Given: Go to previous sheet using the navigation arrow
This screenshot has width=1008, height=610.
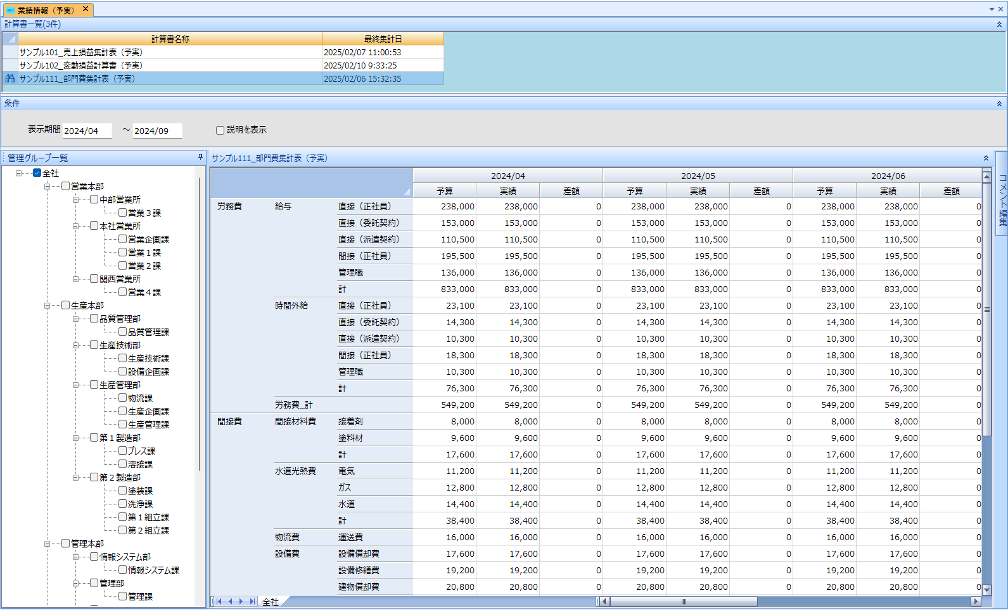Looking at the screenshot, I should [230, 602].
